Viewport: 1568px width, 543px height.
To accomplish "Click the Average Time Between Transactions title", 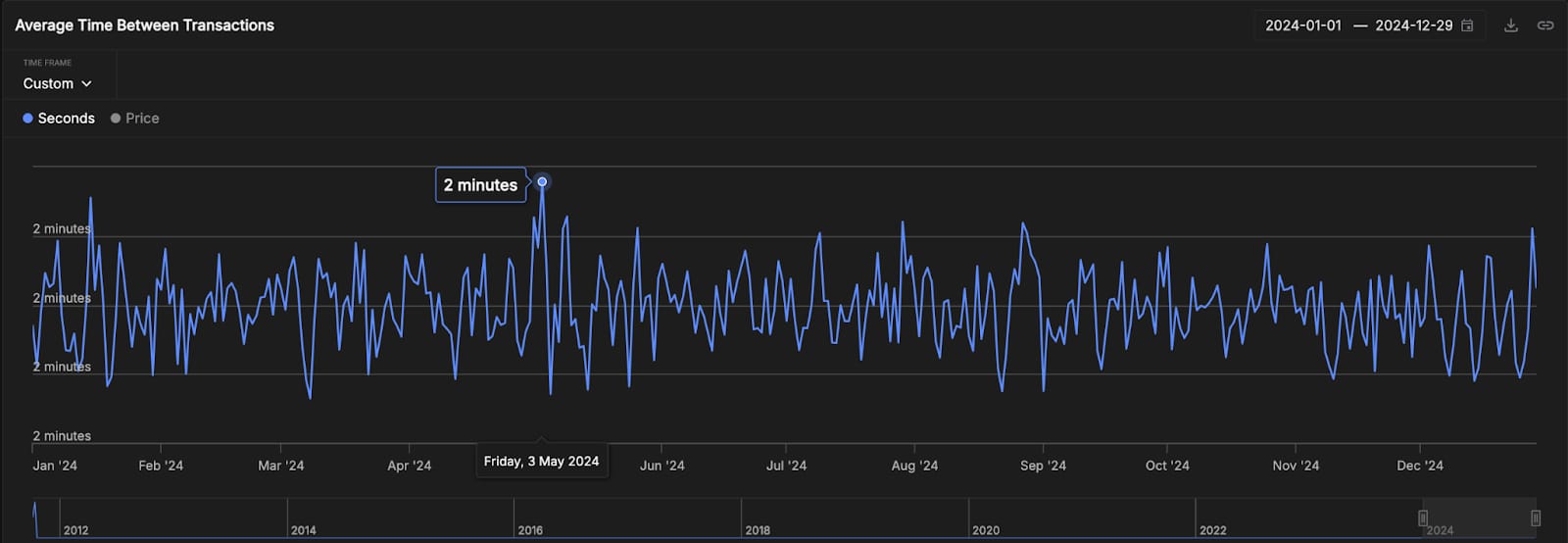I will 145,25.
